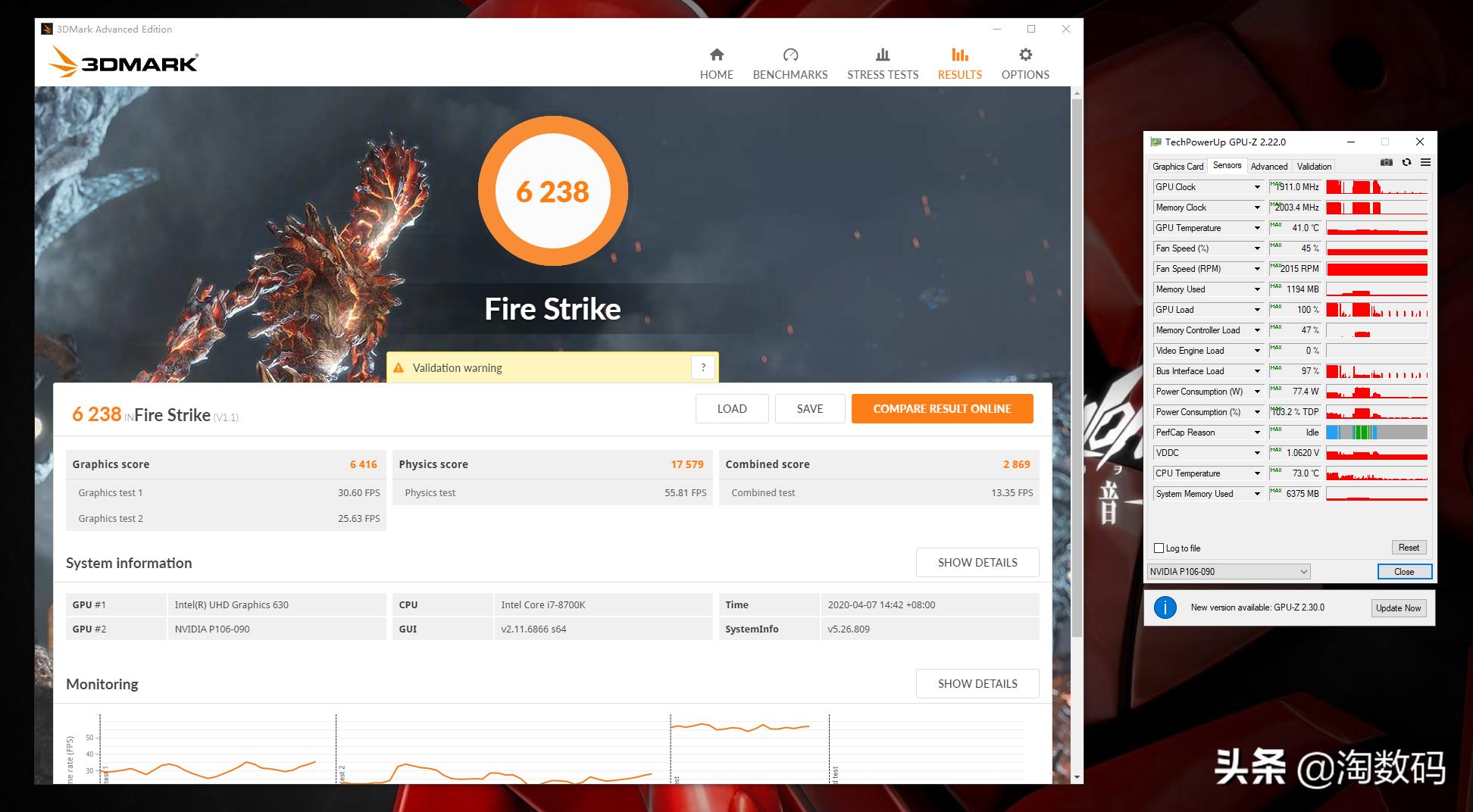Select the Sensors tab in GPU-Z
The width and height of the screenshot is (1473, 812).
tap(1227, 165)
